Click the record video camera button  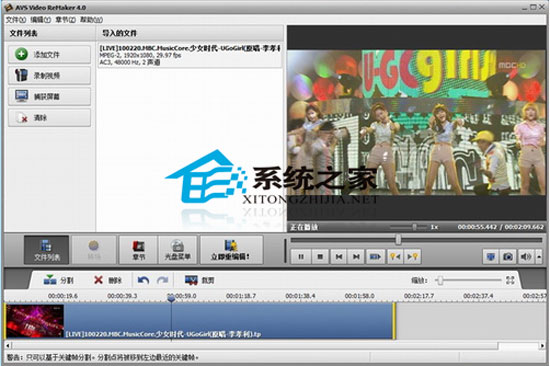tap(49, 75)
